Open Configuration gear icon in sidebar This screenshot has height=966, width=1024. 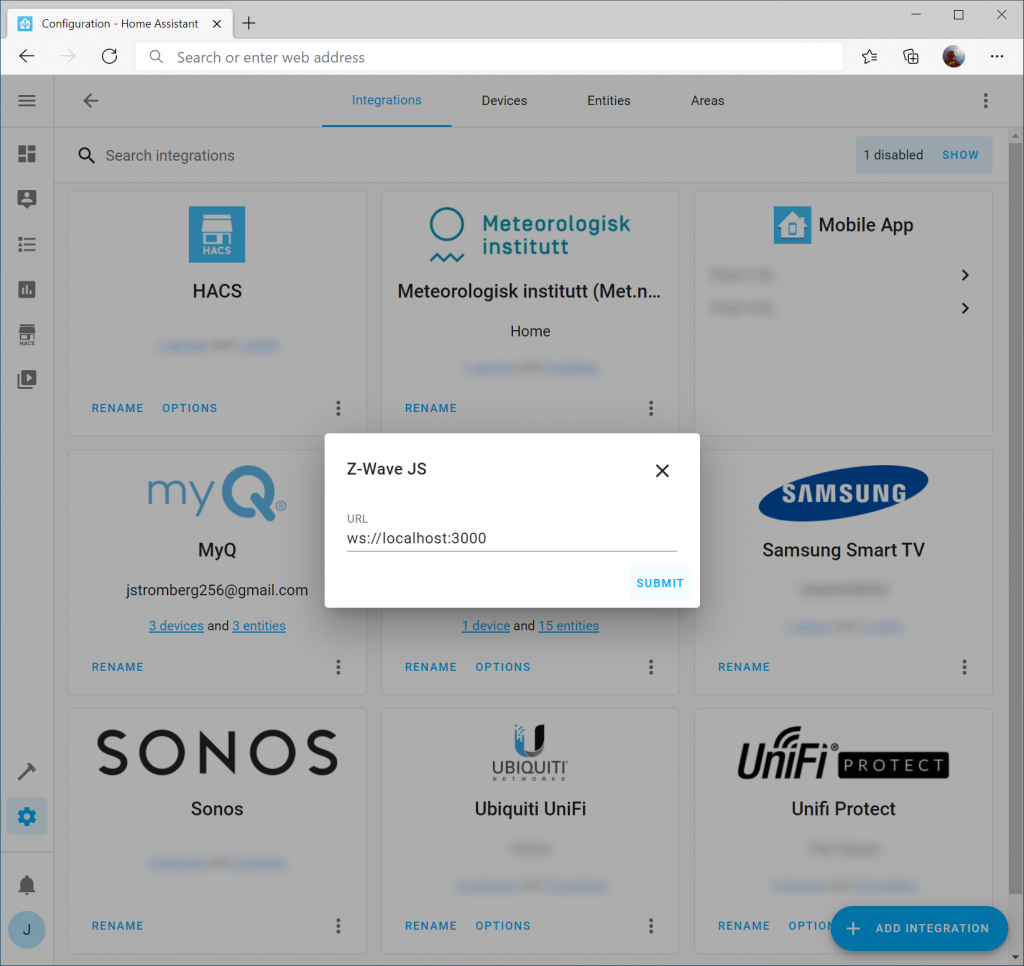tap(27, 816)
